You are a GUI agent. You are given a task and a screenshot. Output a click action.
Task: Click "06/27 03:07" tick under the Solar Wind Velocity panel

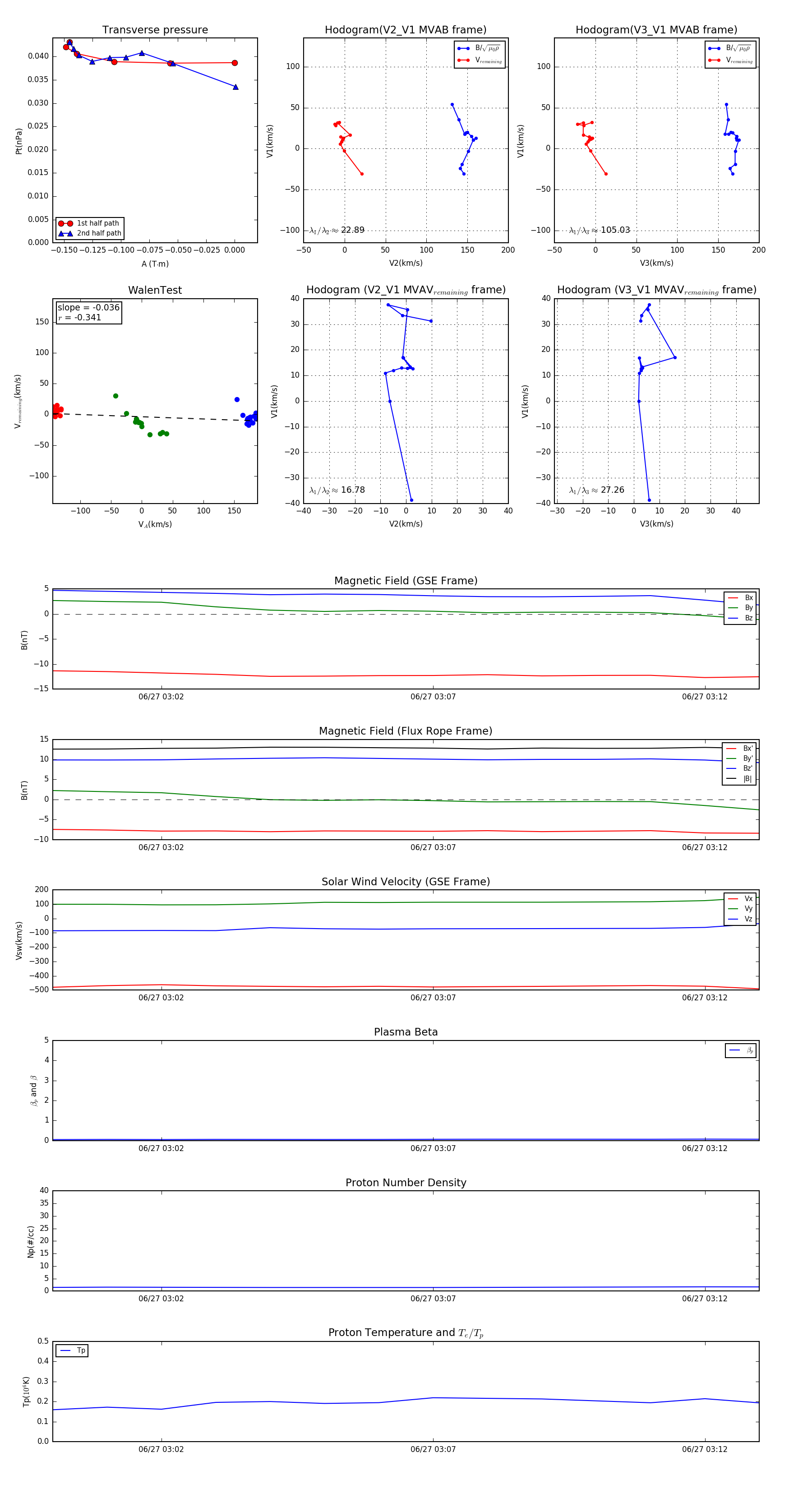pos(433,998)
